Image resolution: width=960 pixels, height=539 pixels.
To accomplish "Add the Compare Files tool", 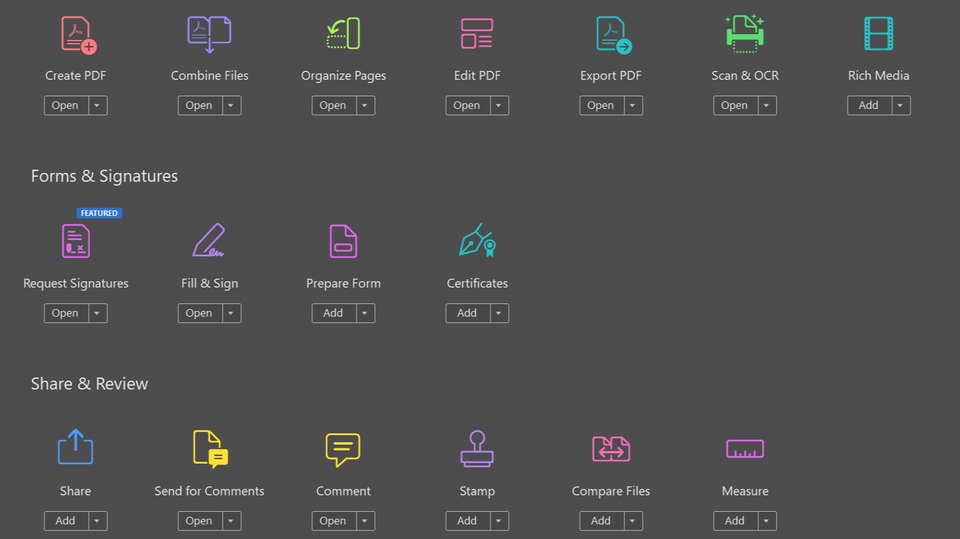I will click(601, 521).
